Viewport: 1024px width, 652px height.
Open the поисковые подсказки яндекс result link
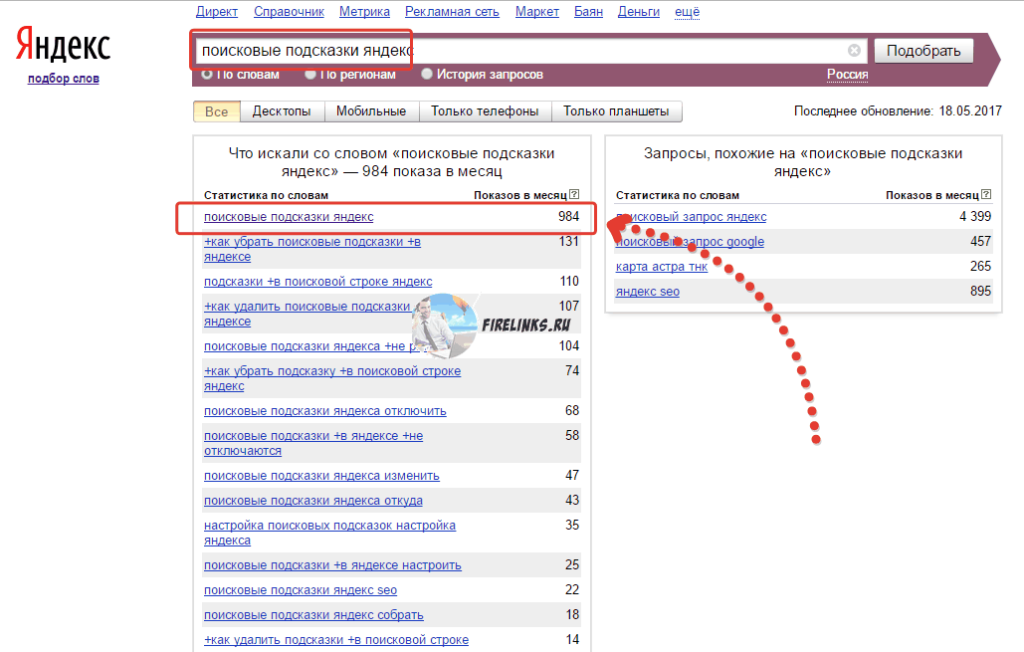pyautogui.click(x=289, y=217)
